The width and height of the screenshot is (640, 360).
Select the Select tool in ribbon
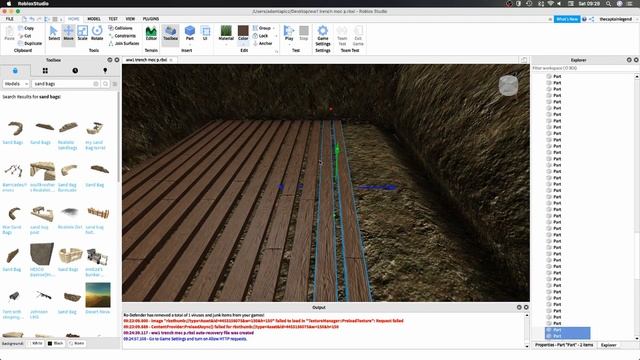pyautogui.click(x=54, y=33)
